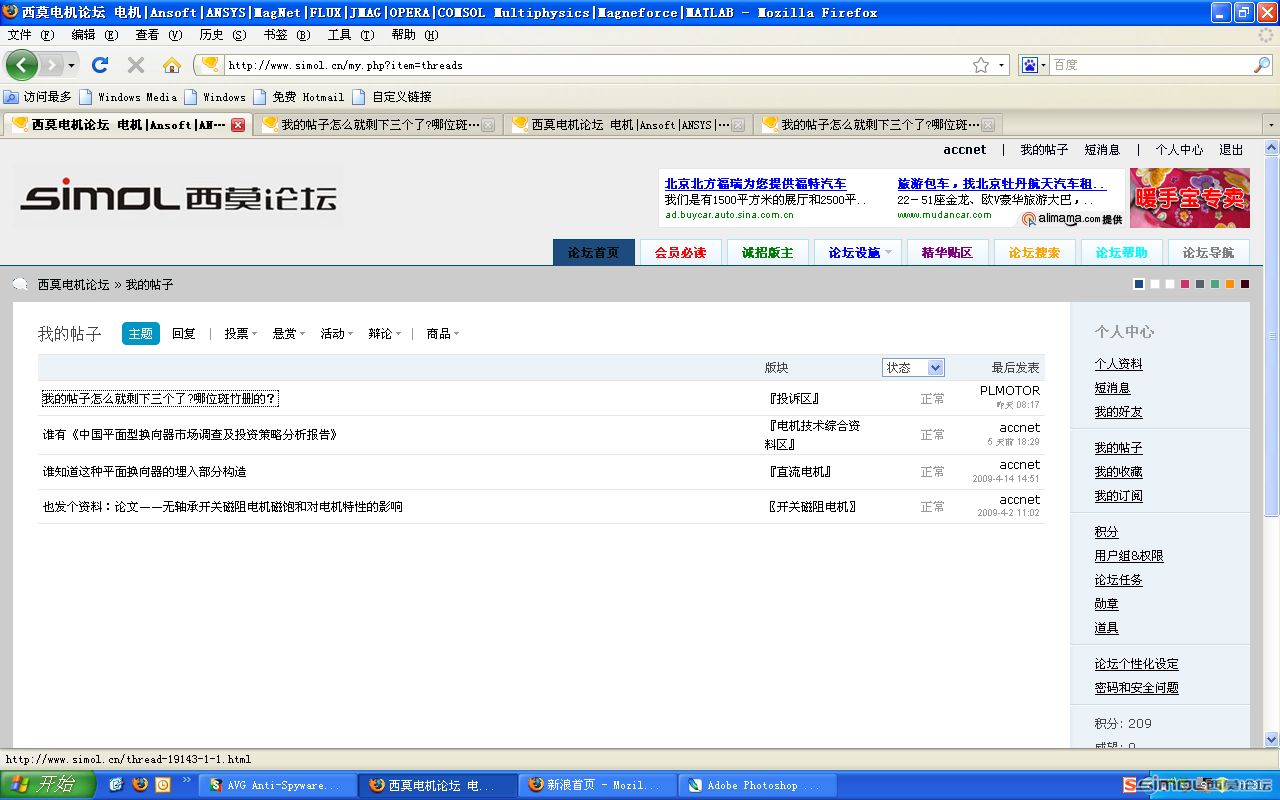Switch to the third tab 西莫电机论坛

pyautogui.click(x=628, y=125)
